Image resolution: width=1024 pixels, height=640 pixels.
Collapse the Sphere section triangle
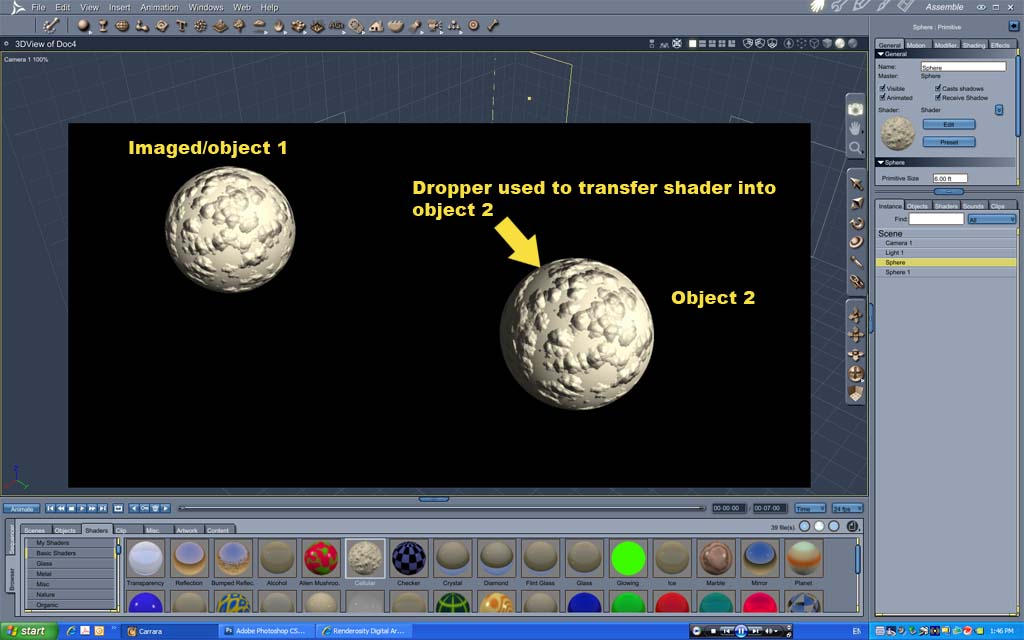[x=880, y=162]
